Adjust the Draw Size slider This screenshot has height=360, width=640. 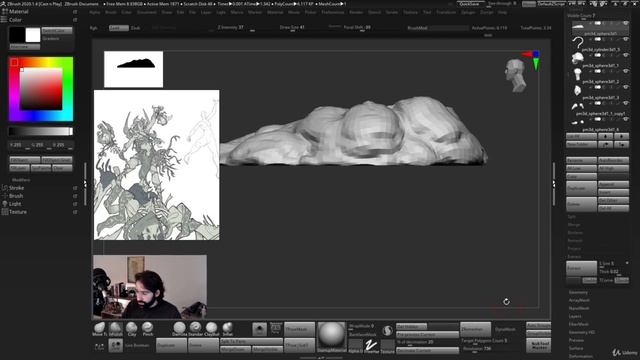click(292, 28)
